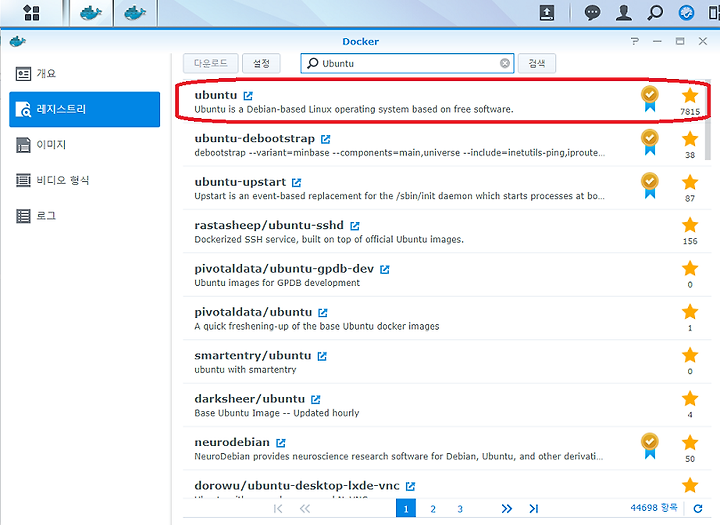
Task: Jump forward with double chevron pager
Action: pos(506,508)
